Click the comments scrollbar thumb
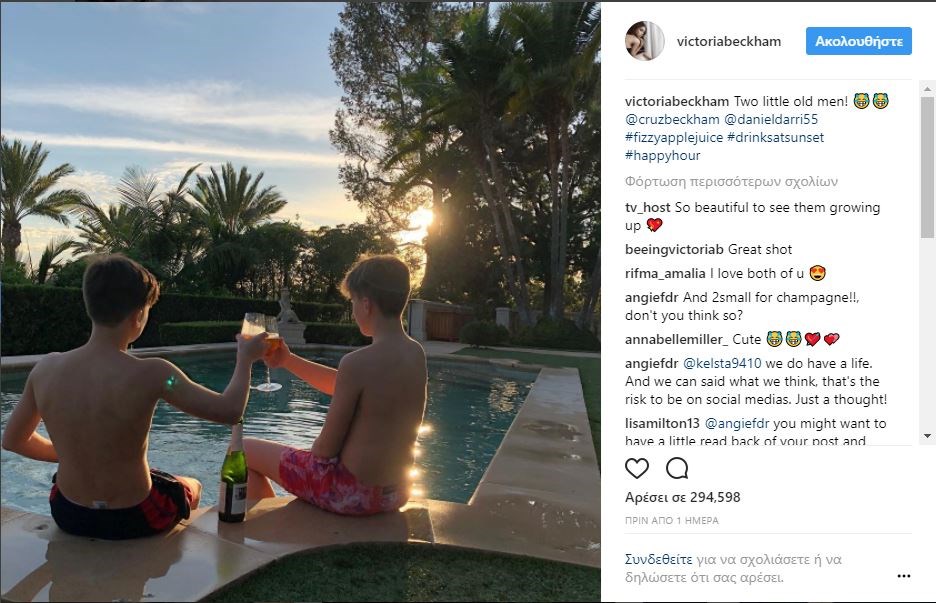Screen dimensions: 936x603 point(927,167)
